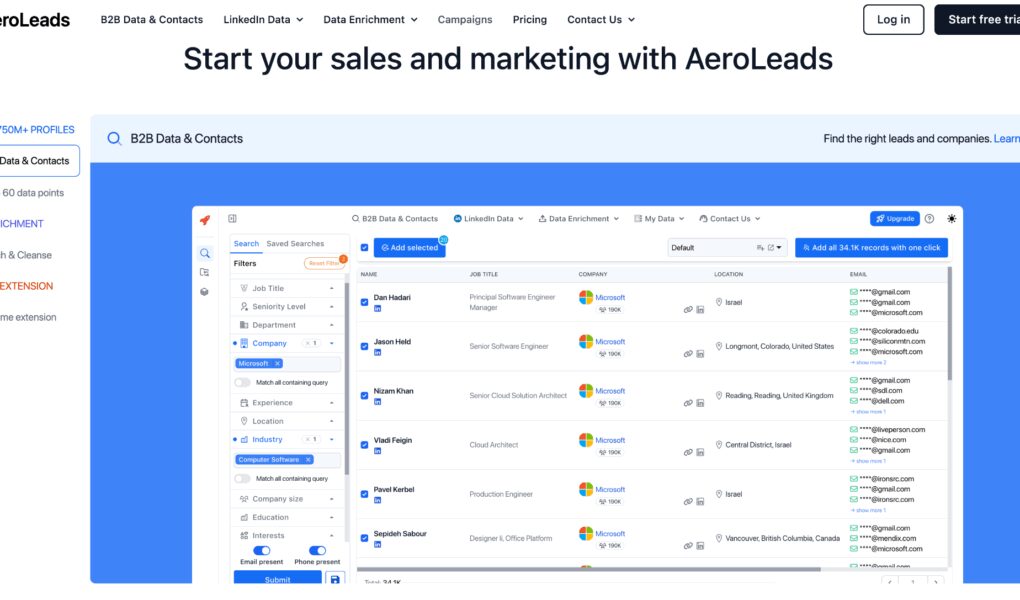Open the Pricing page from top navigation

pyautogui.click(x=529, y=19)
